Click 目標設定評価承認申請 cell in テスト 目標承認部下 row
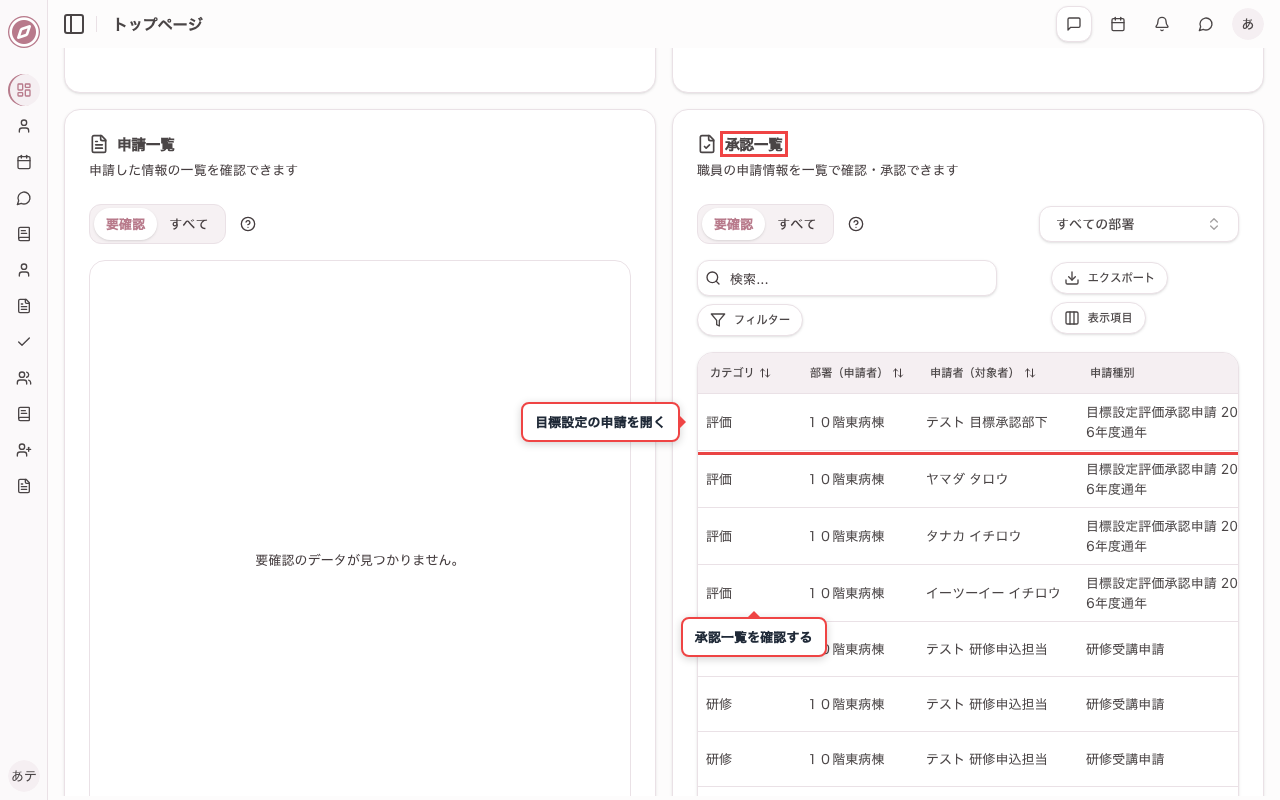 click(x=1162, y=423)
